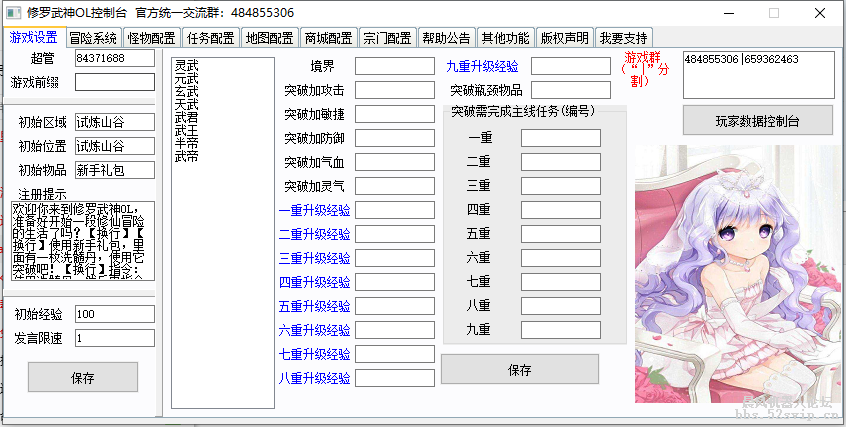Maximize the control console window
The width and height of the screenshot is (846, 427).
(774, 13)
